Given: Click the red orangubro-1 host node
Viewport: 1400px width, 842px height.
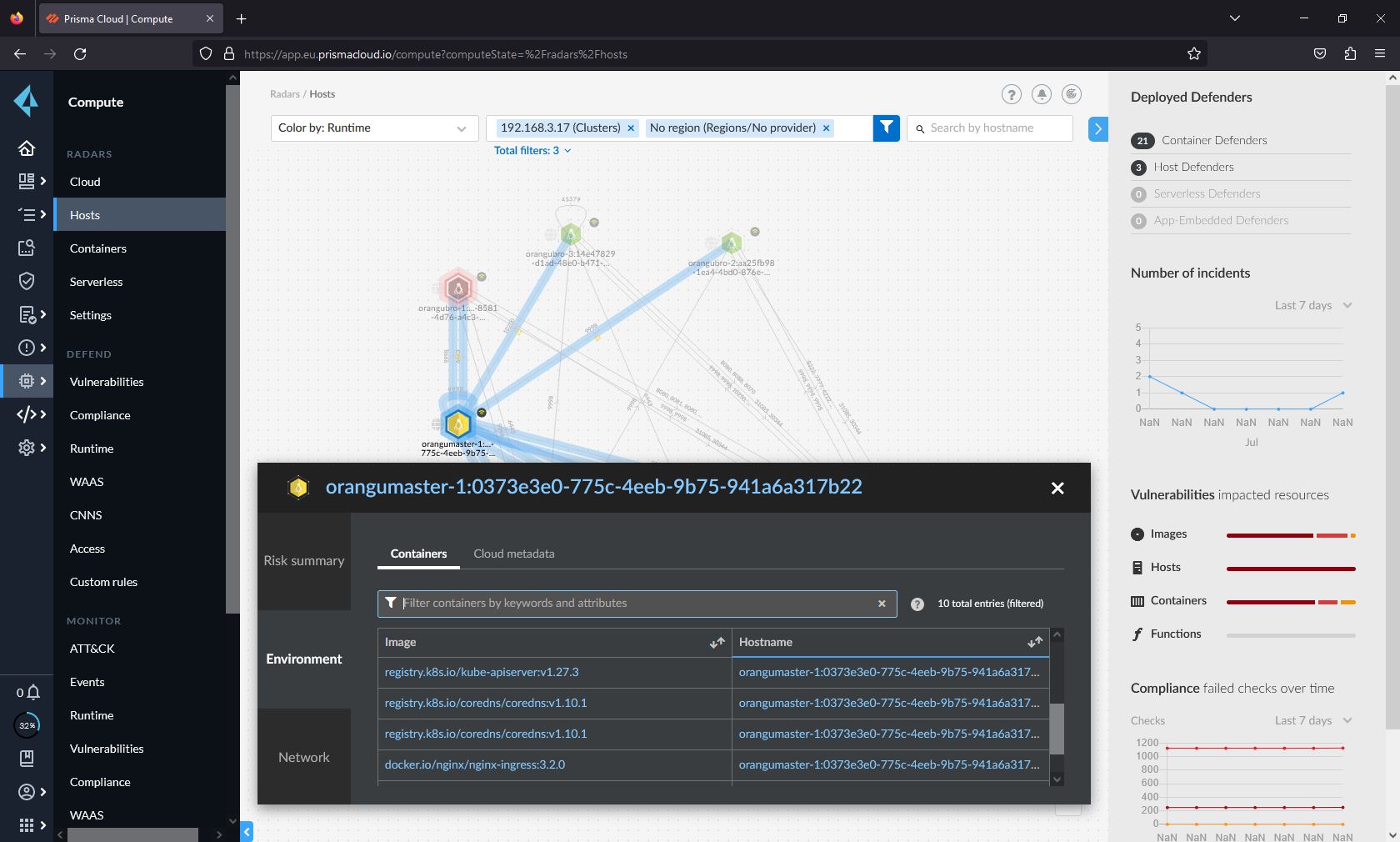Looking at the screenshot, I should point(457,288).
